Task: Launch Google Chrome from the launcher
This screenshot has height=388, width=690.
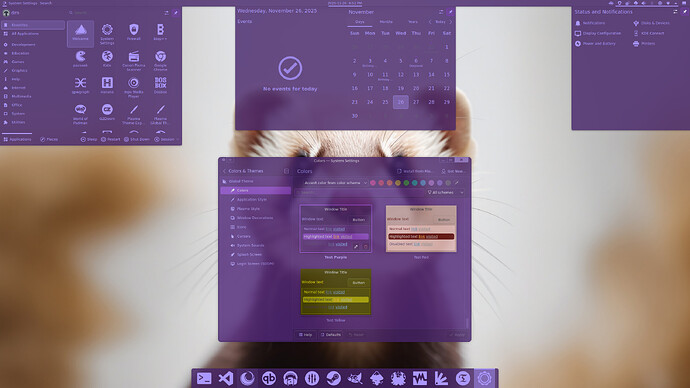Action: click(x=160, y=60)
